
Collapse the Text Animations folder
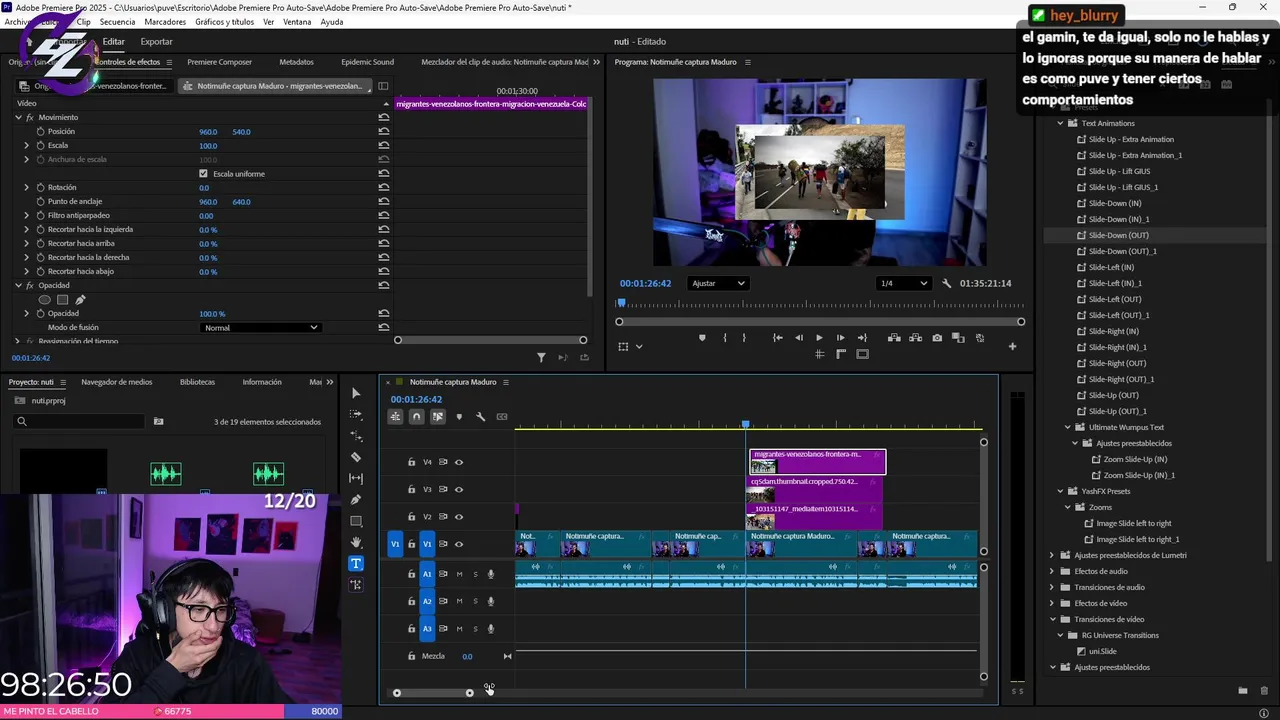(1060, 123)
